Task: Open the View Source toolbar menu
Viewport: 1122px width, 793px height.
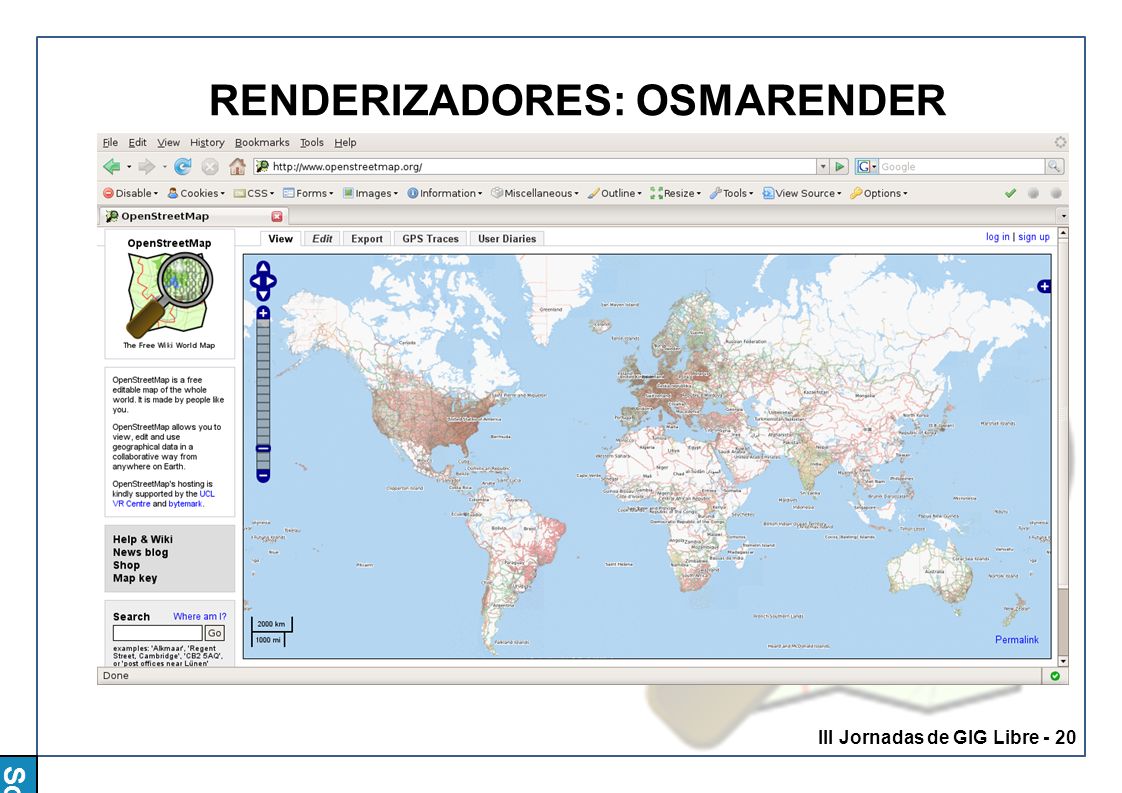Action: pos(801,193)
